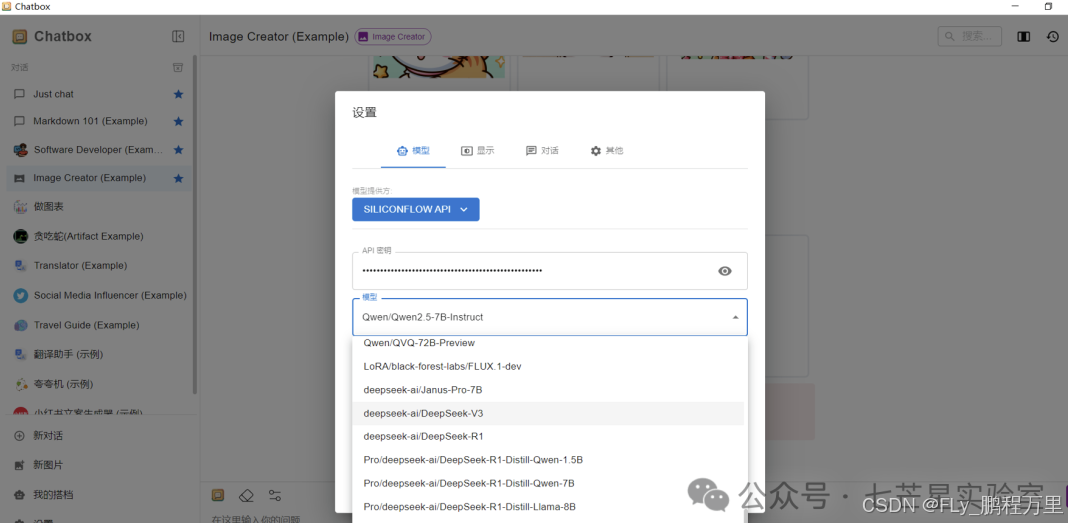Open Social Media Influencer (Example) conversation
The height and width of the screenshot is (523, 1068).
(99, 296)
